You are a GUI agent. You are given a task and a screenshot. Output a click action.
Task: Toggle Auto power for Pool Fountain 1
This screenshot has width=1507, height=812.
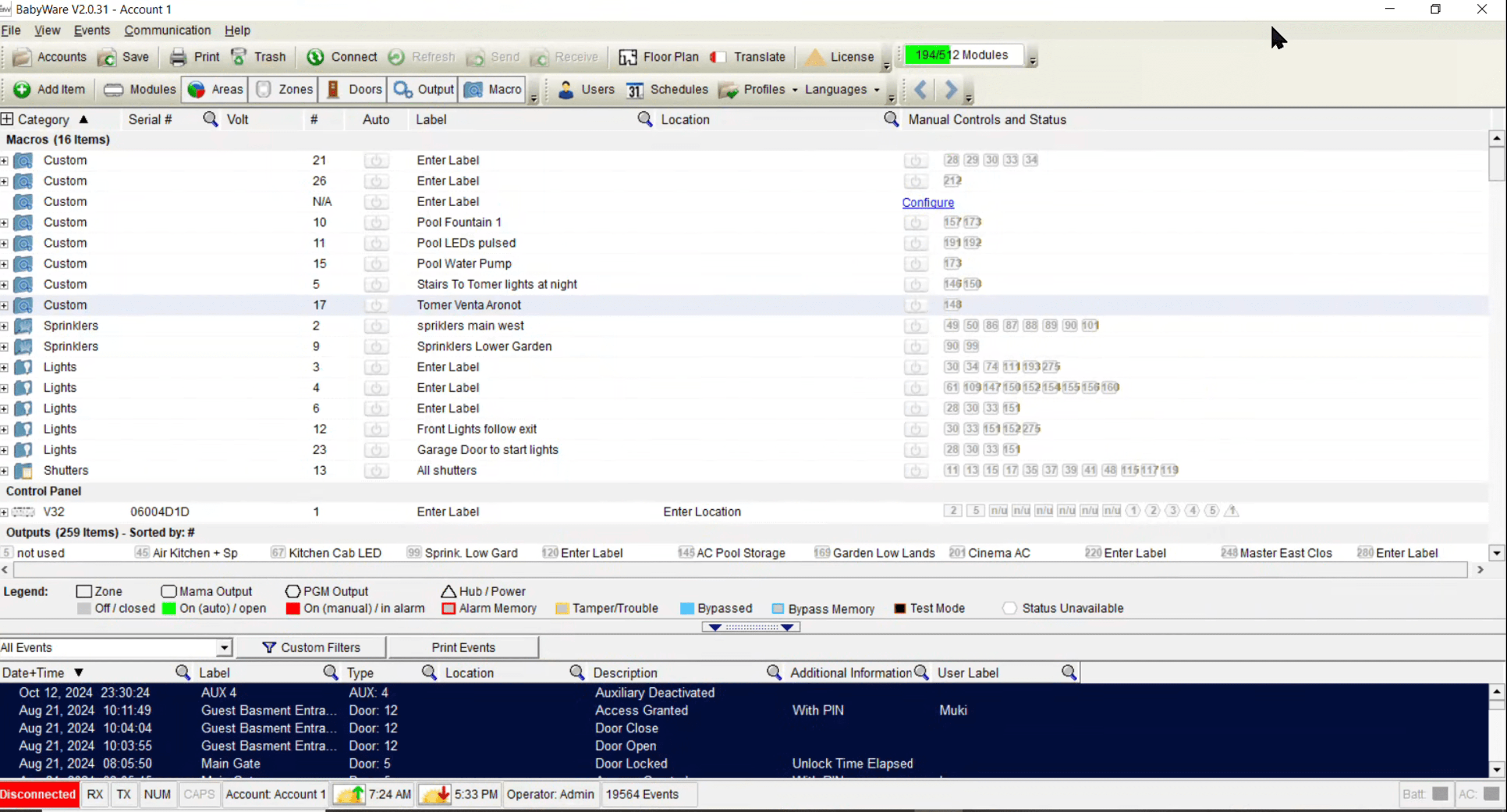click(376, 222)
